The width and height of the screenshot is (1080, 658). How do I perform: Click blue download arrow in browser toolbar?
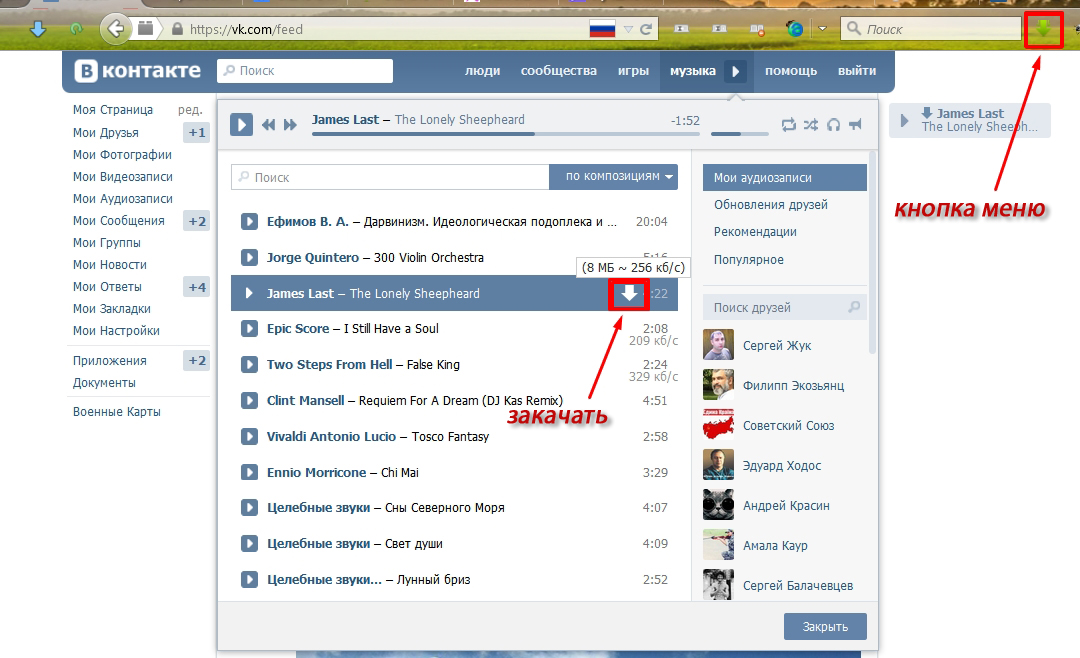(38, 29)
